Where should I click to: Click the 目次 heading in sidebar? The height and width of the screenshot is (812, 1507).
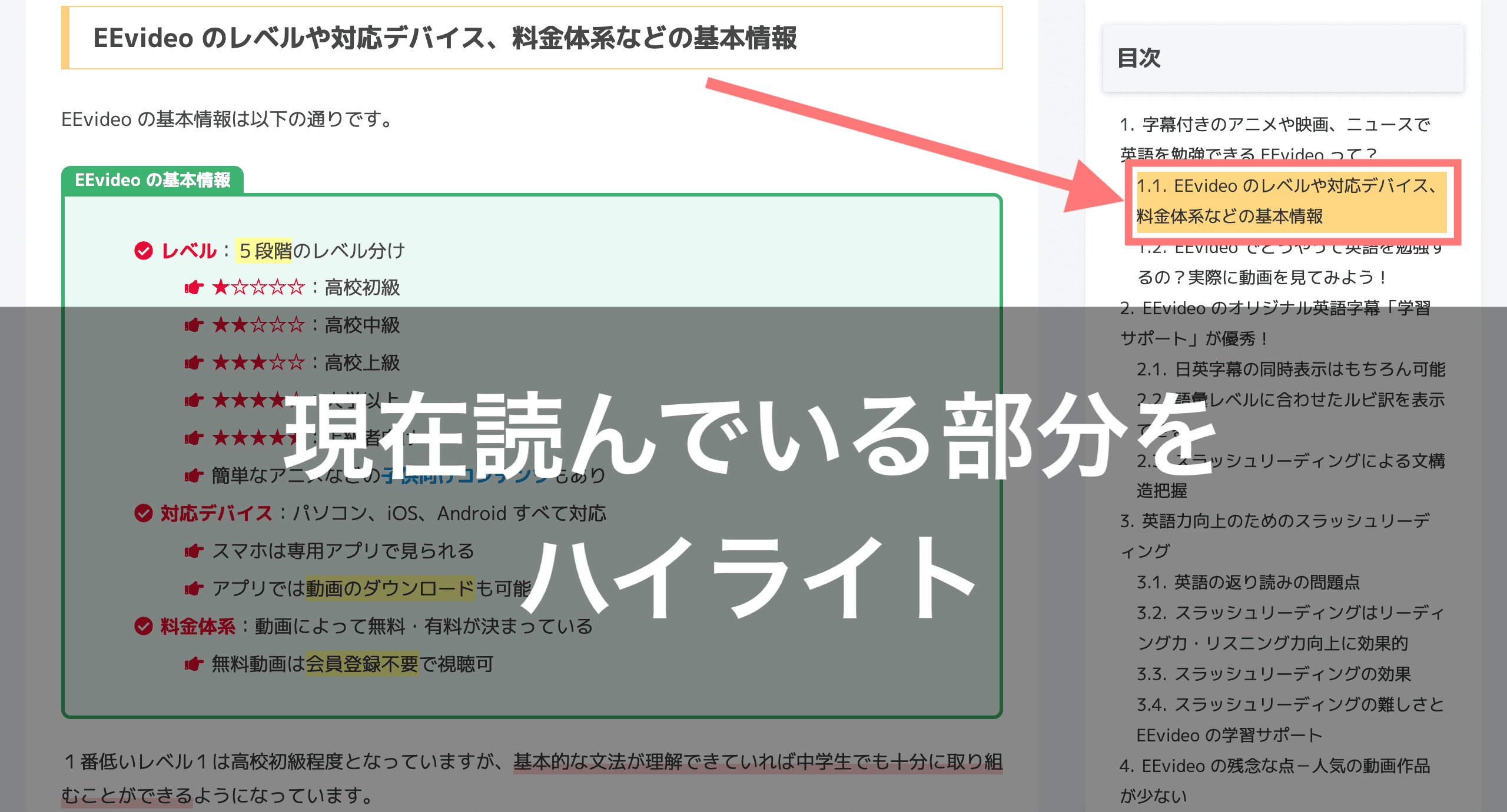(x=1138, y=58)
